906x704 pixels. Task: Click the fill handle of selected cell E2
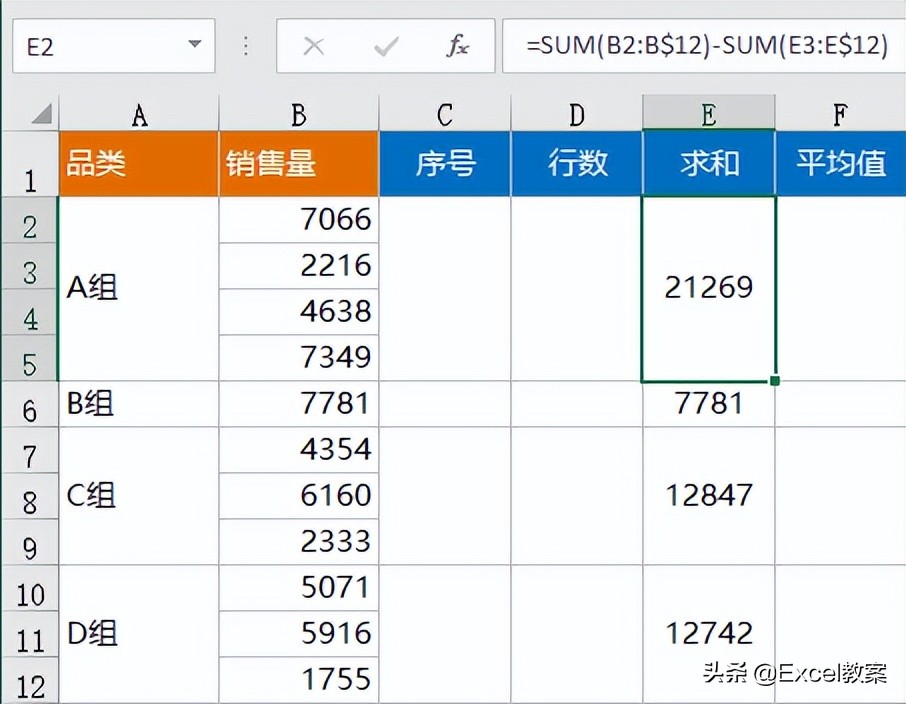pos(774,380)
